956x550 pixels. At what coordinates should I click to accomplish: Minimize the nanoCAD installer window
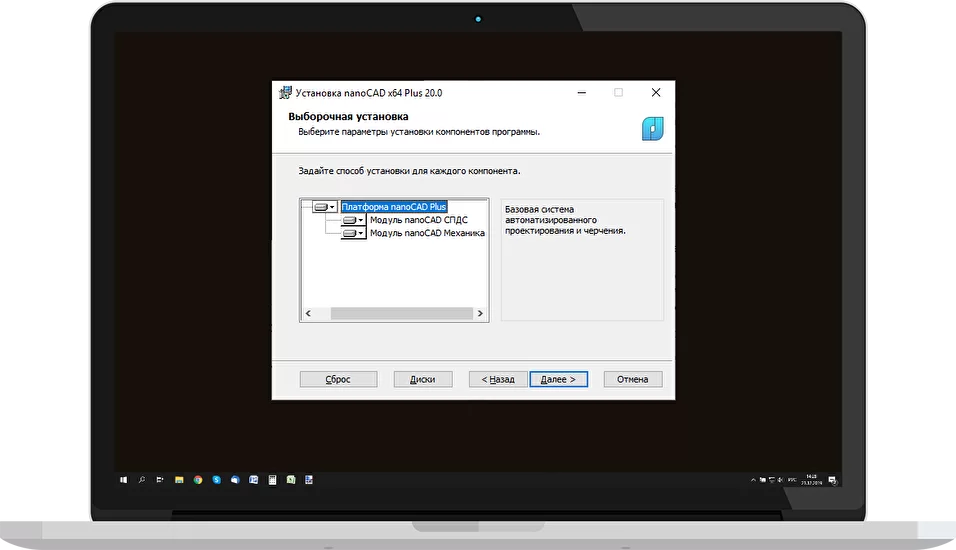(x=582, y=93)
